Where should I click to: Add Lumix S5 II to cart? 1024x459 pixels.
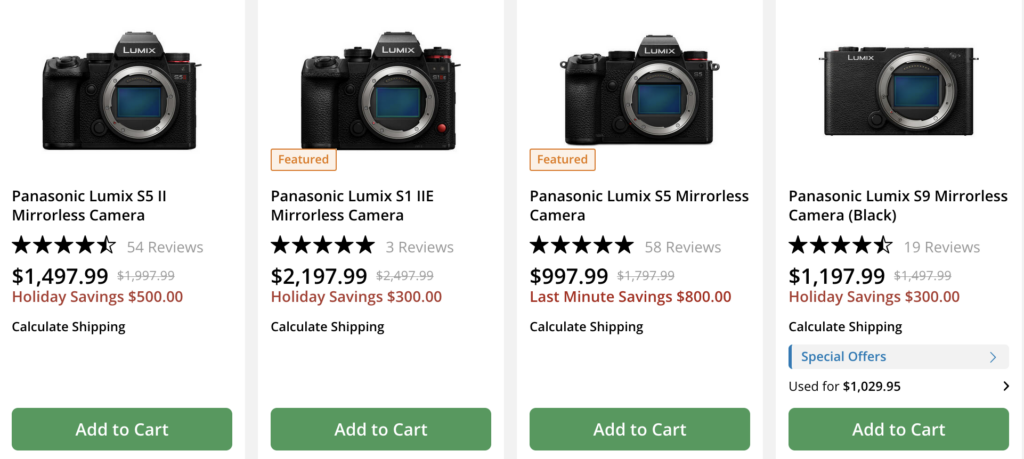(122, 429)
